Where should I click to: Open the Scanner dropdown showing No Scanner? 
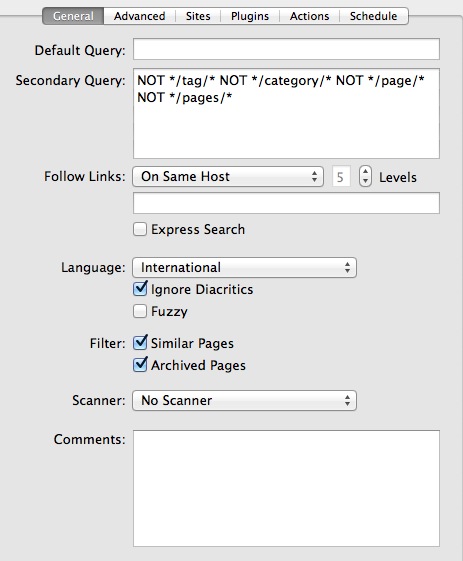(244, 400)
